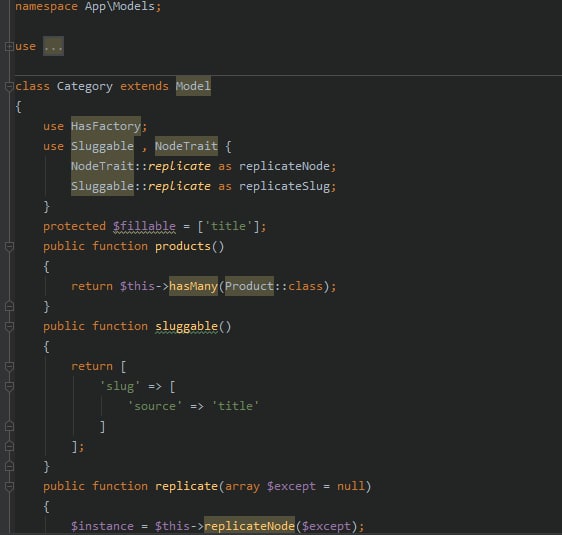Click NodeTrait before '::replicate as replicateNode'
This screenshot has width=562, height=535.
(102, 166)
